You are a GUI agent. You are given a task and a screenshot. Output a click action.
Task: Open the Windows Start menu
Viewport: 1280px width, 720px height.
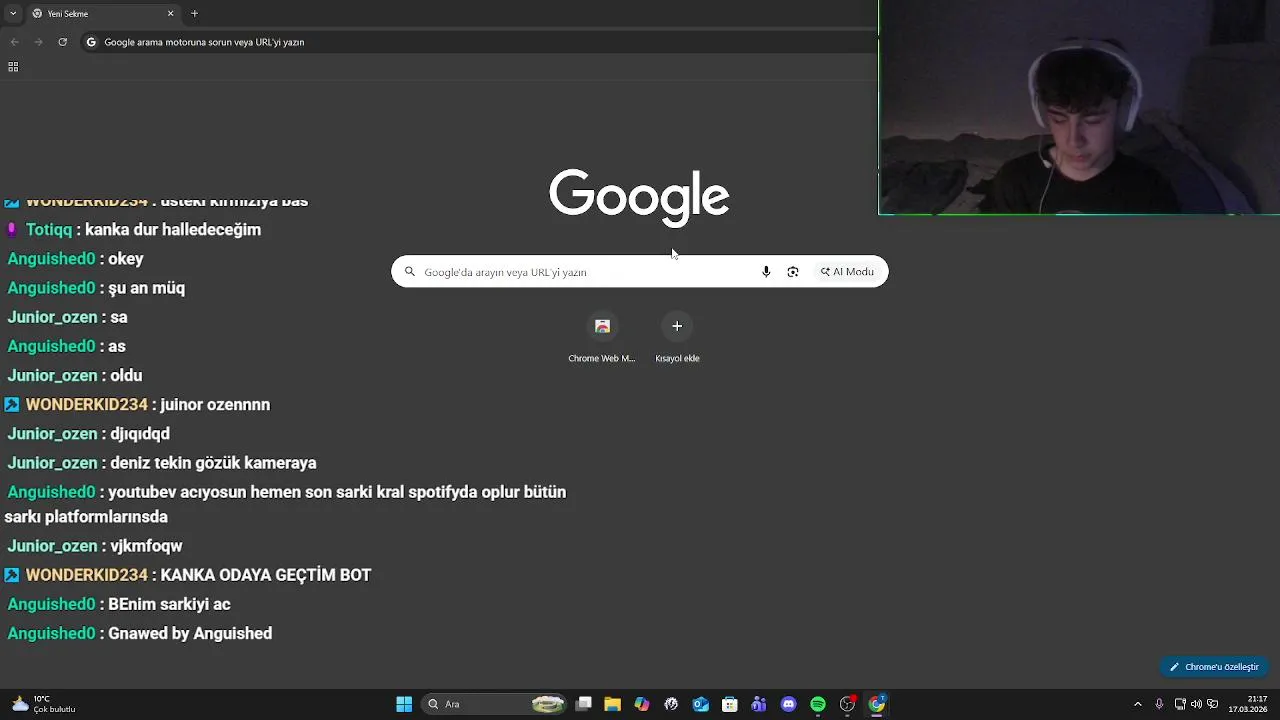tap(404, 704)
